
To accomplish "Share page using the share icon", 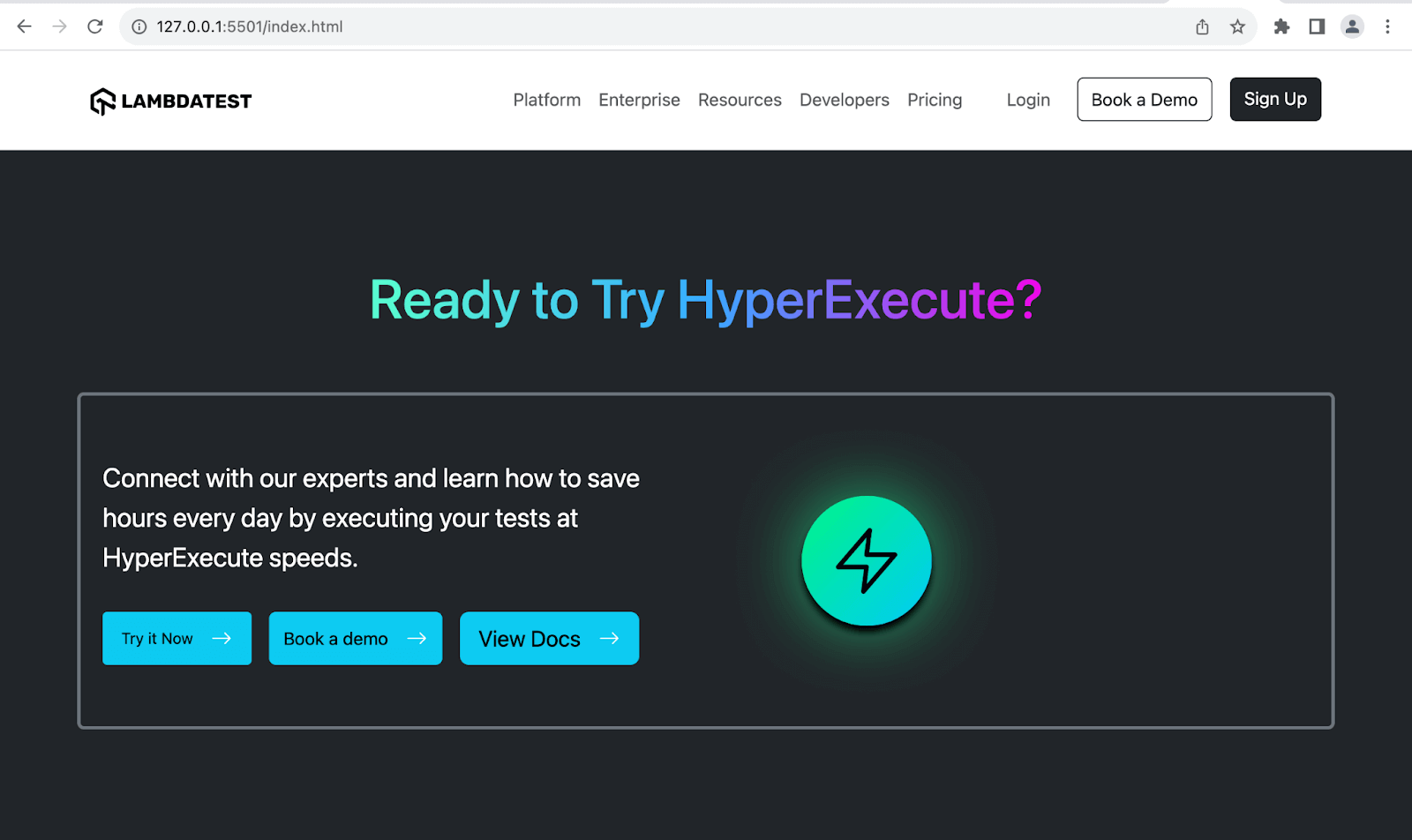I will pos(1202,26).
